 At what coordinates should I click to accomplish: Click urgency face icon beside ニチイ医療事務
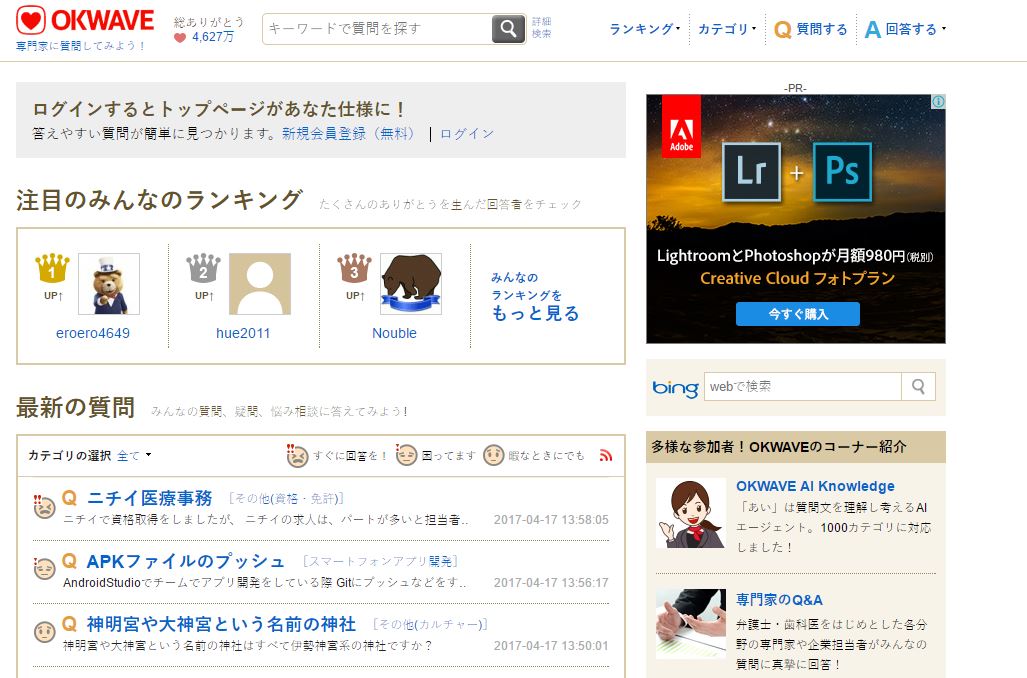45,506
